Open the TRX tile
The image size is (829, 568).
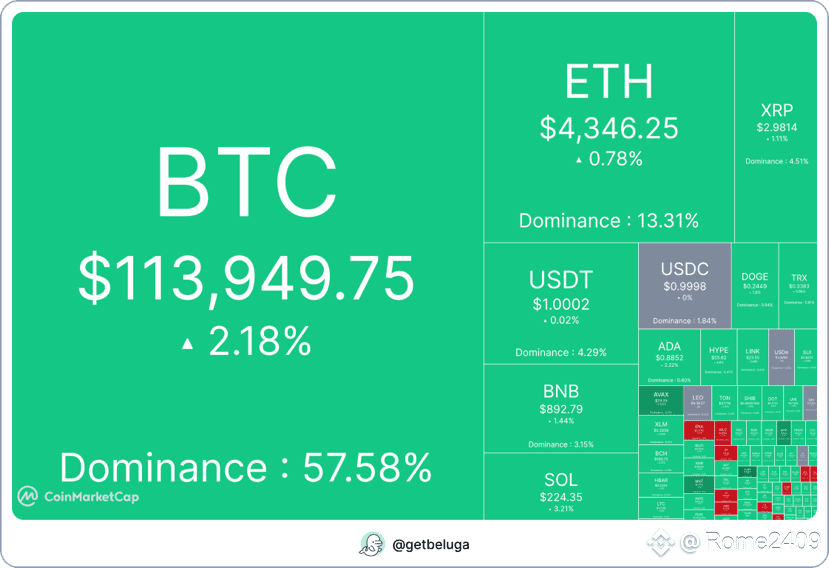[x=799, y=286]
